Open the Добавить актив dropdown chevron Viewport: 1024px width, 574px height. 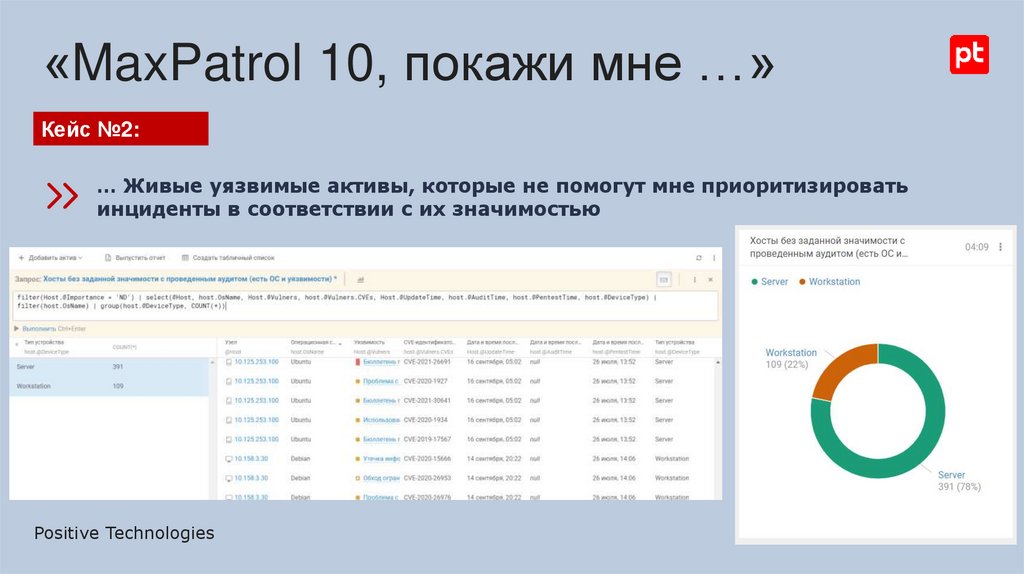point(80,258)
